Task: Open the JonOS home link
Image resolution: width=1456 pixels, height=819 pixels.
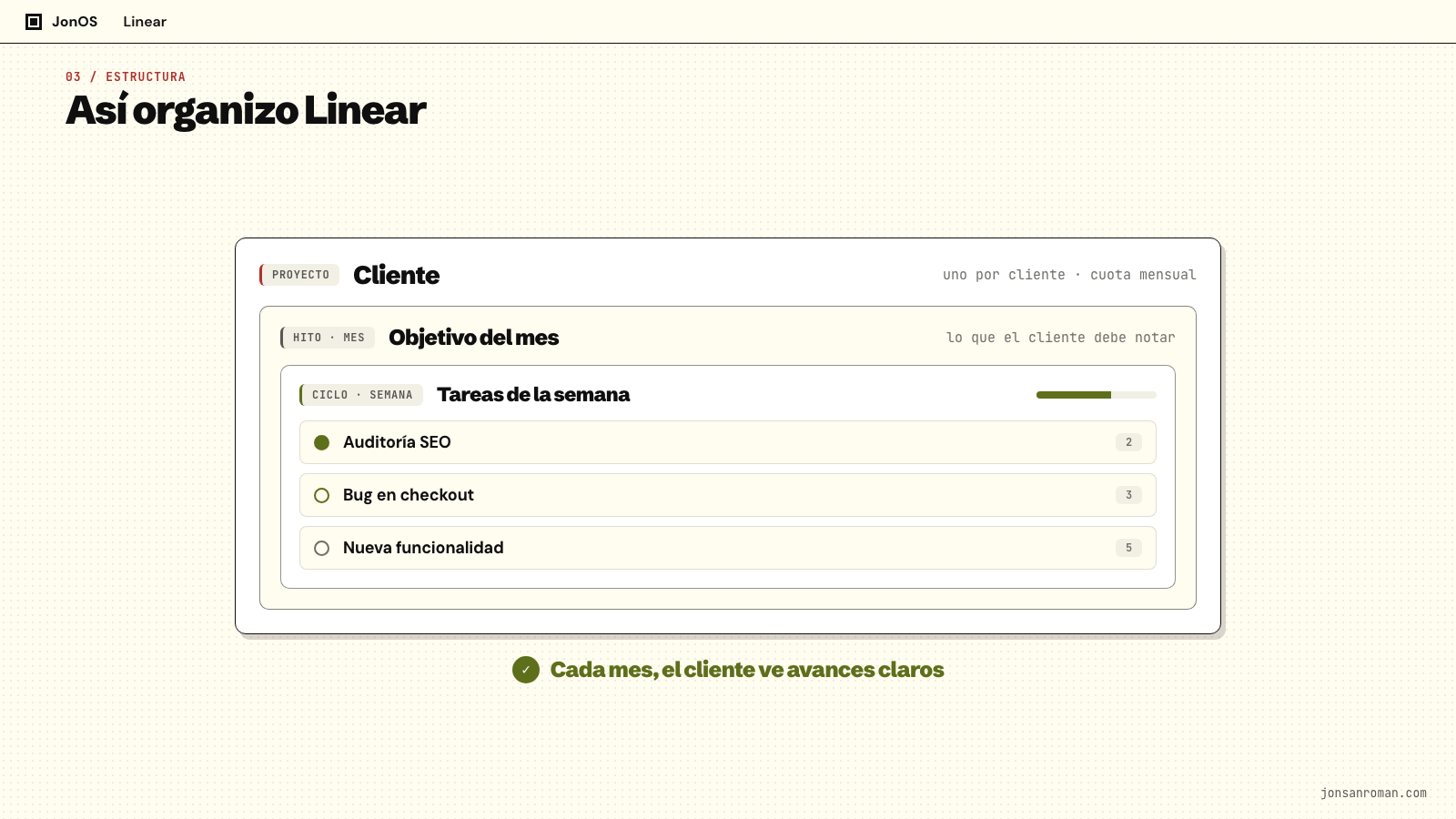Action: point(62,22)
